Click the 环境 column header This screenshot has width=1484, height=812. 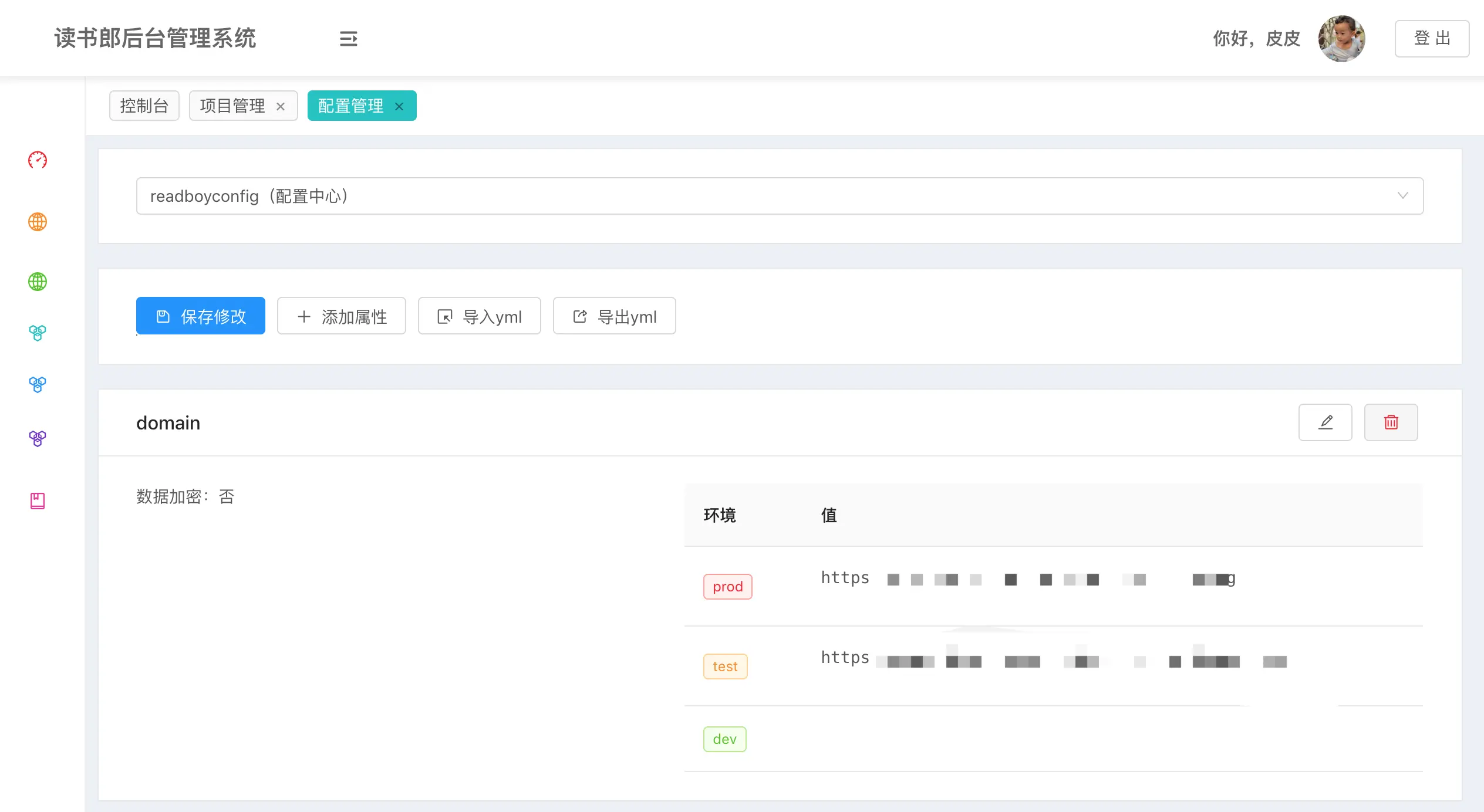pyautogui.click(x=720, y=515)
